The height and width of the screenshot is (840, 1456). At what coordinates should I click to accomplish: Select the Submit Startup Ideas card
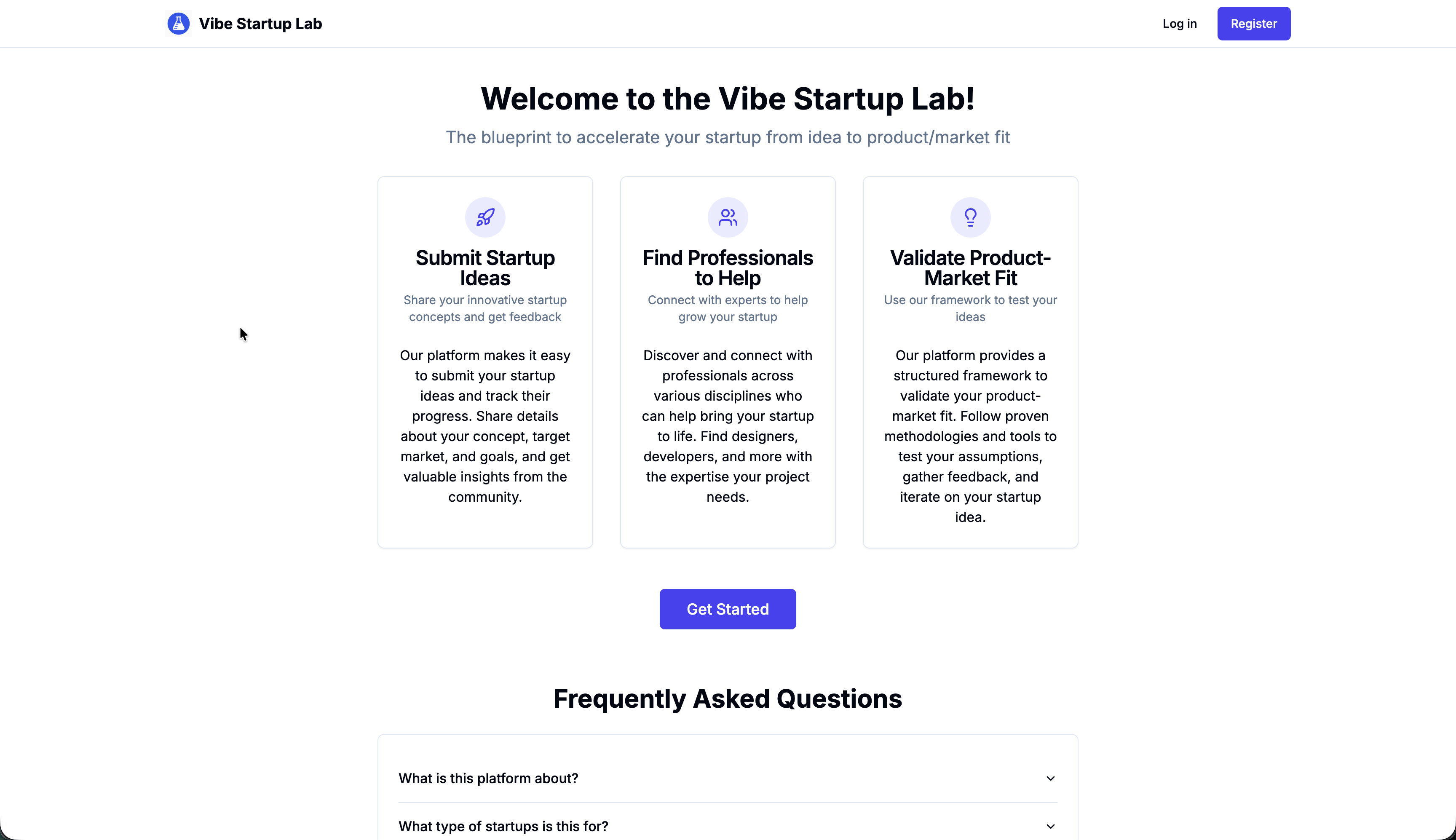484,362
